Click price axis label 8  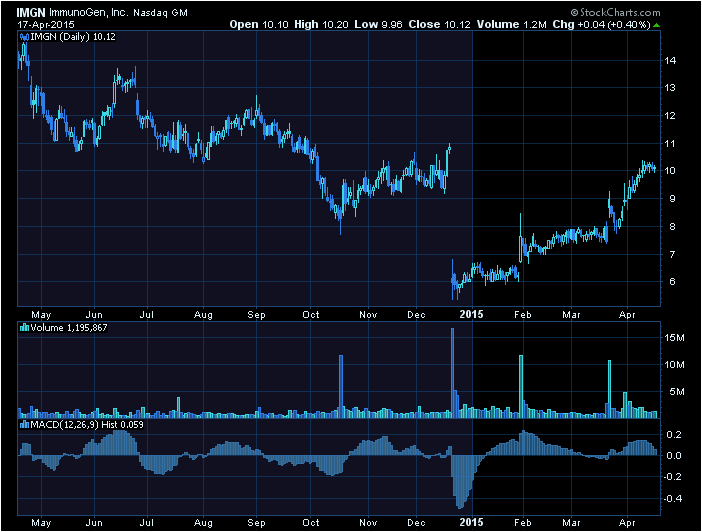[672, 227]
